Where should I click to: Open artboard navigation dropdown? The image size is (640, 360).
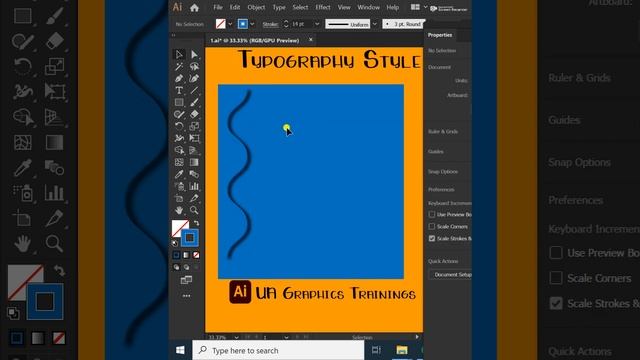pyautogui.click(x=286, y=338)
